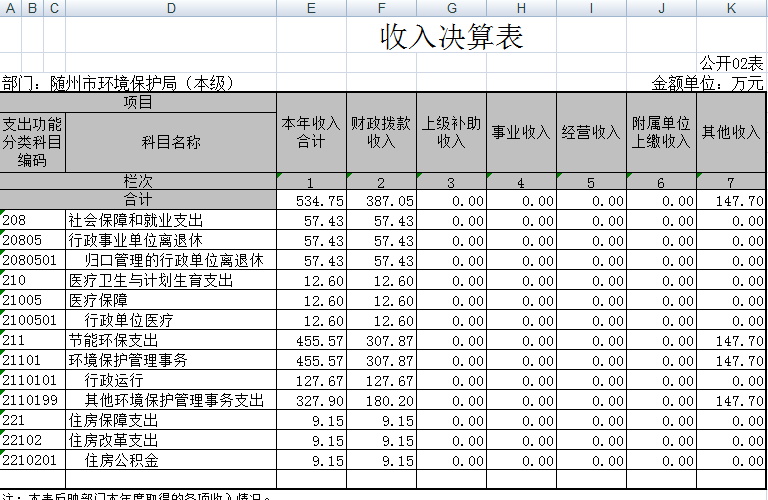Select column D header

click(170, 8)
